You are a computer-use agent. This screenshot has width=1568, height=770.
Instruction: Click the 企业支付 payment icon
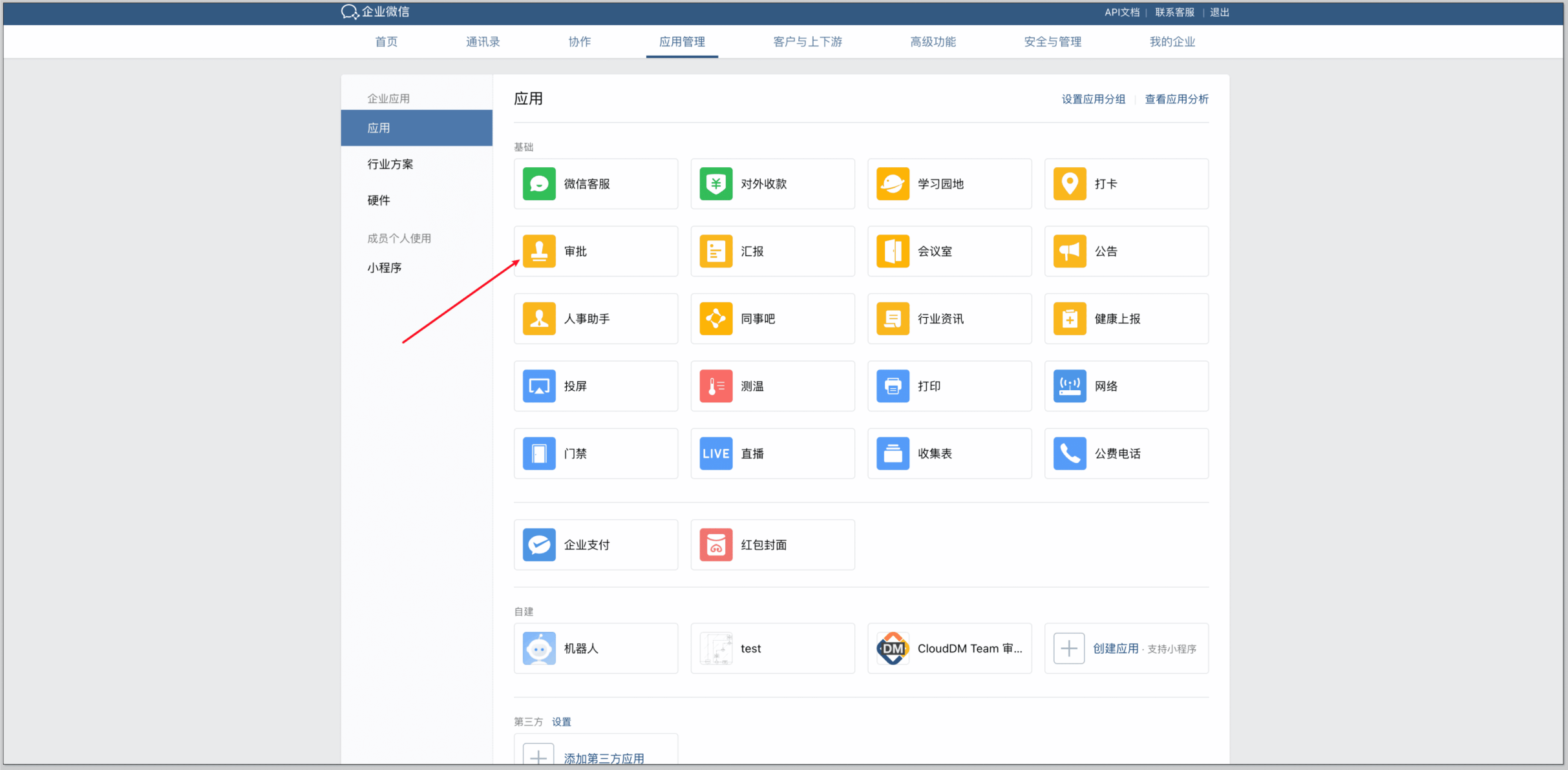pos(538,545)
